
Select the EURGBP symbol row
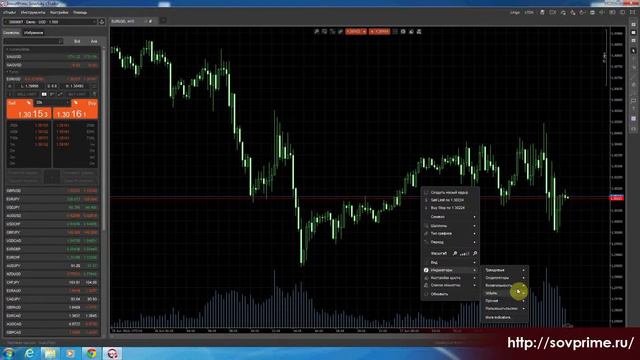52,249
